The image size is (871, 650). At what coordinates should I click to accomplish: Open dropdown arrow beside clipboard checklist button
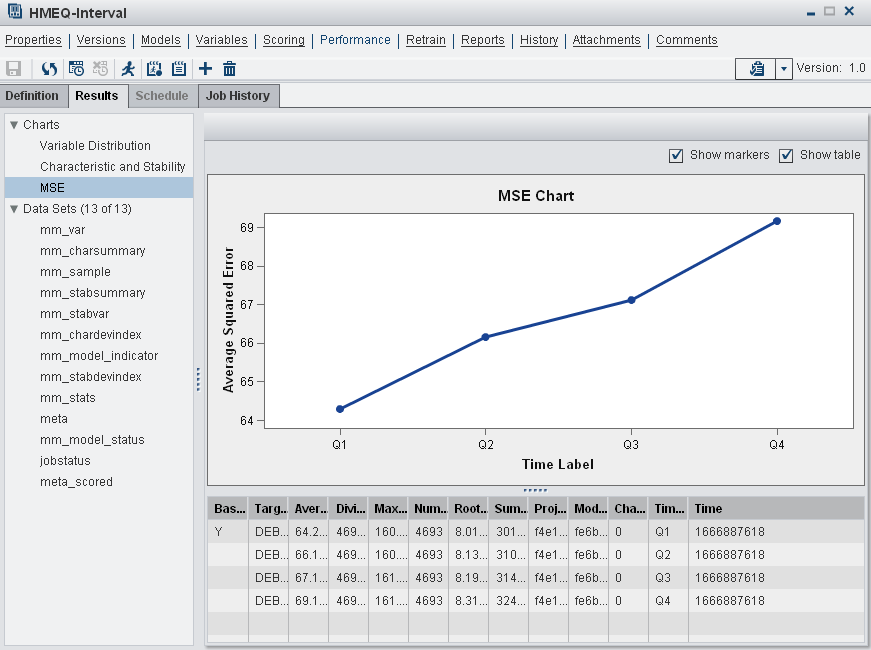784,68
